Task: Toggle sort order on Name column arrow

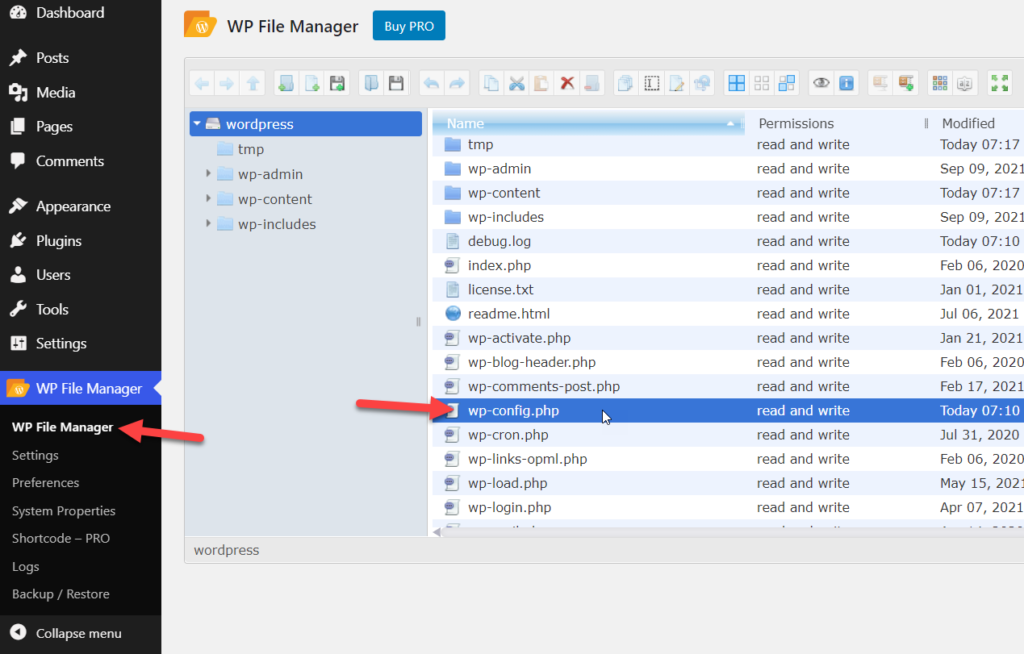Action: point(730,123)
